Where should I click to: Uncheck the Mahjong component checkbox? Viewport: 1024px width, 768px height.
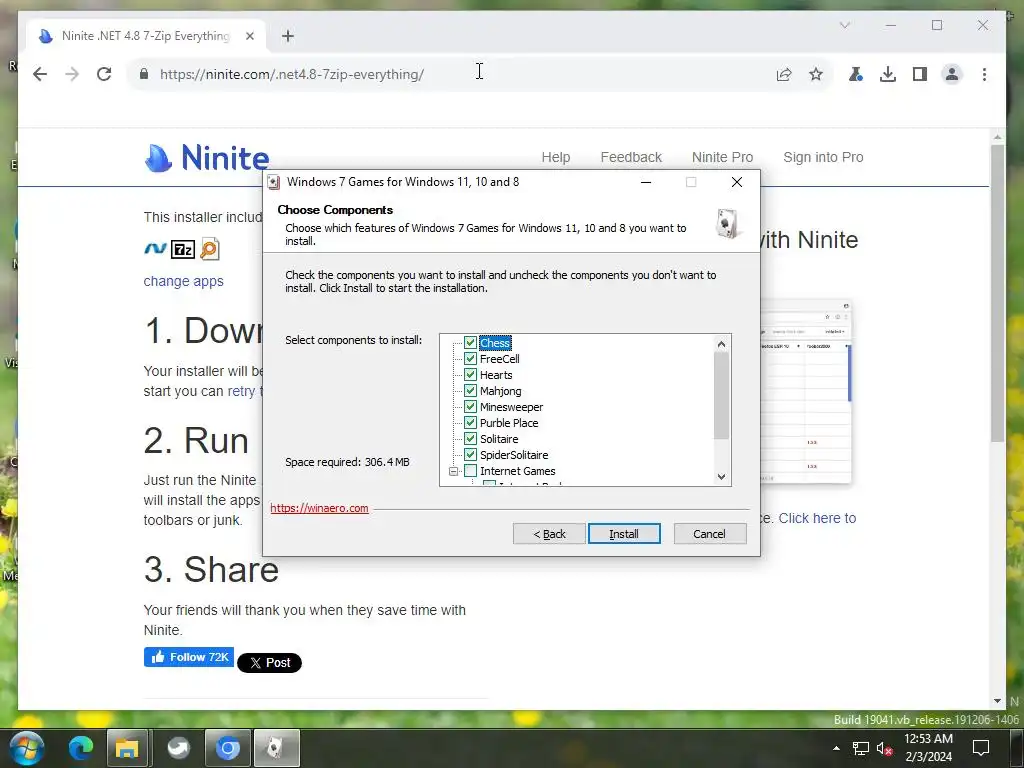(x=470, y=391)
